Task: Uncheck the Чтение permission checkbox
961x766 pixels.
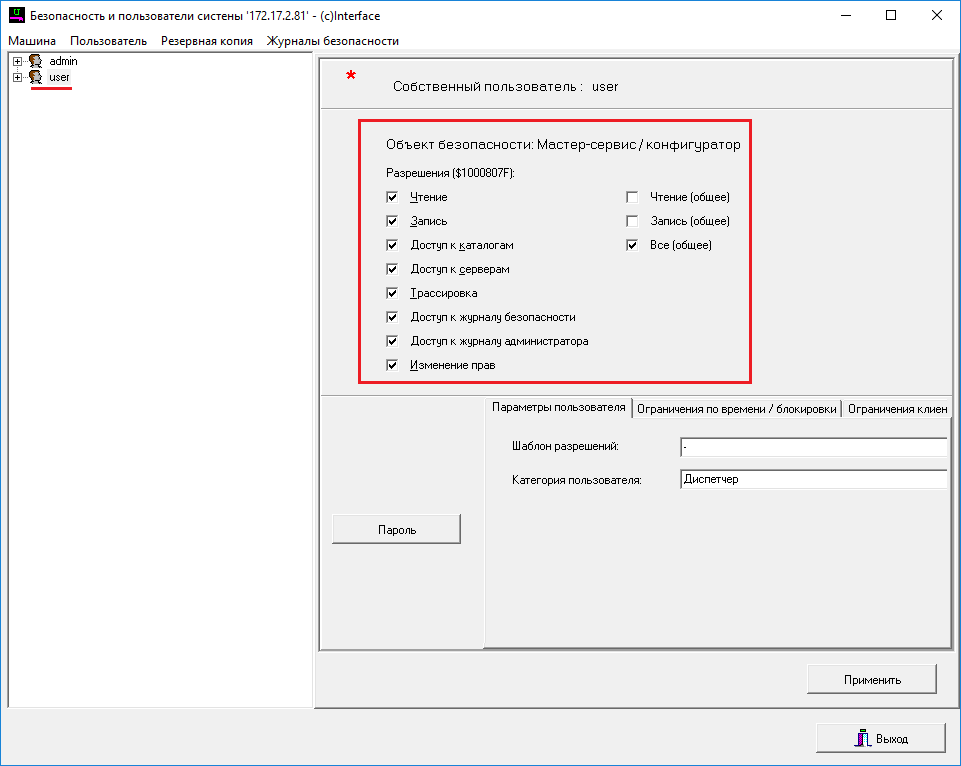Action: pos(392,198)
